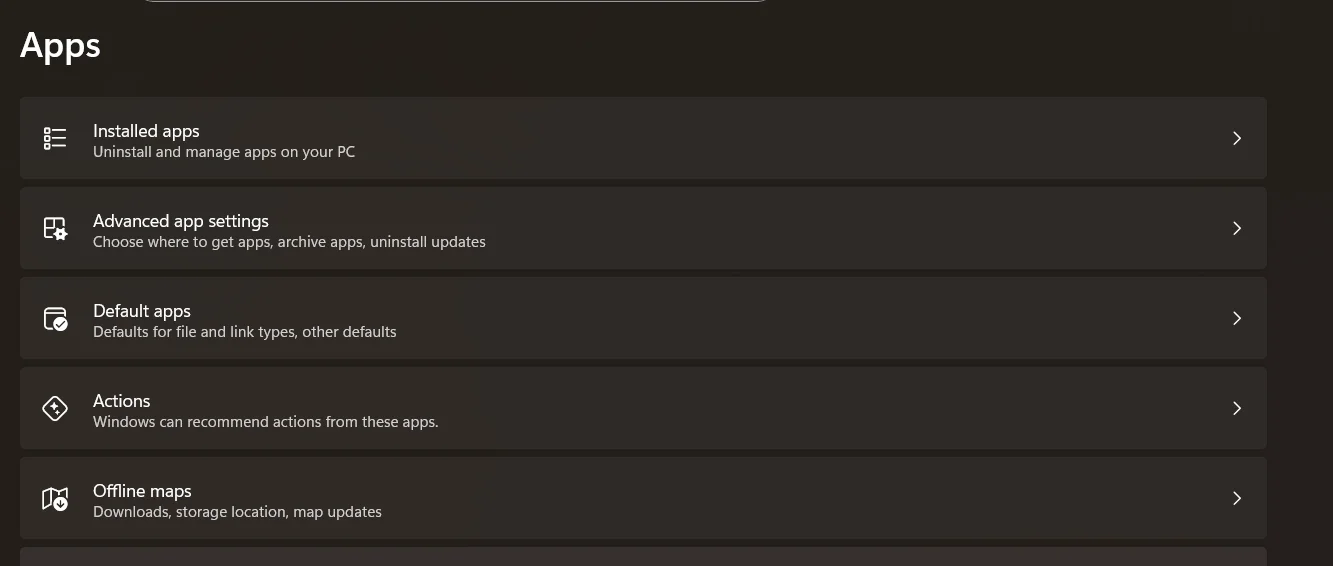Click "Defaults for file and link types" description
Screen dimensions: 1333x566
point(195,332)
